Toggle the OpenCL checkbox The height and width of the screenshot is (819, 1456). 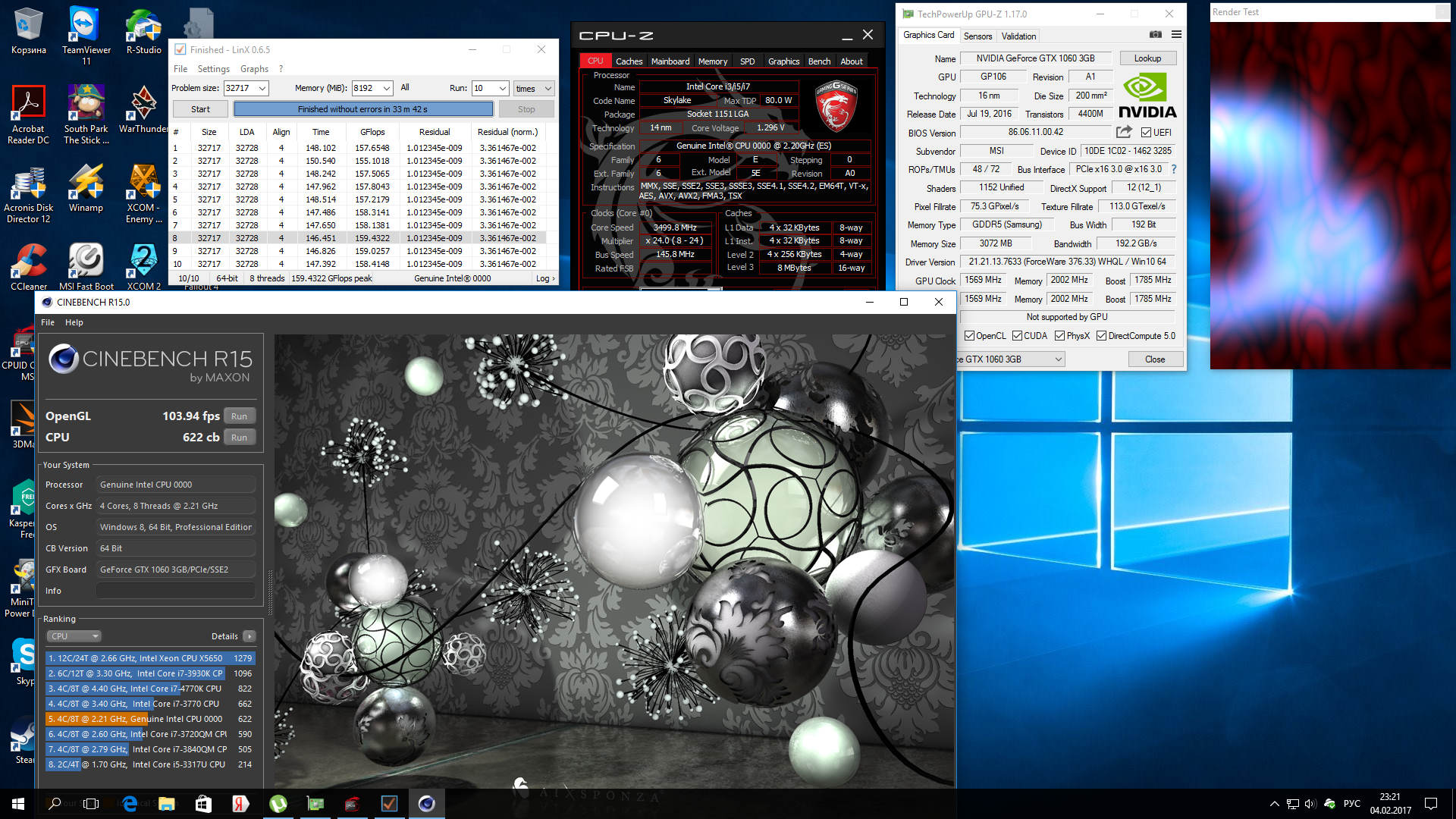click(969, 336)
